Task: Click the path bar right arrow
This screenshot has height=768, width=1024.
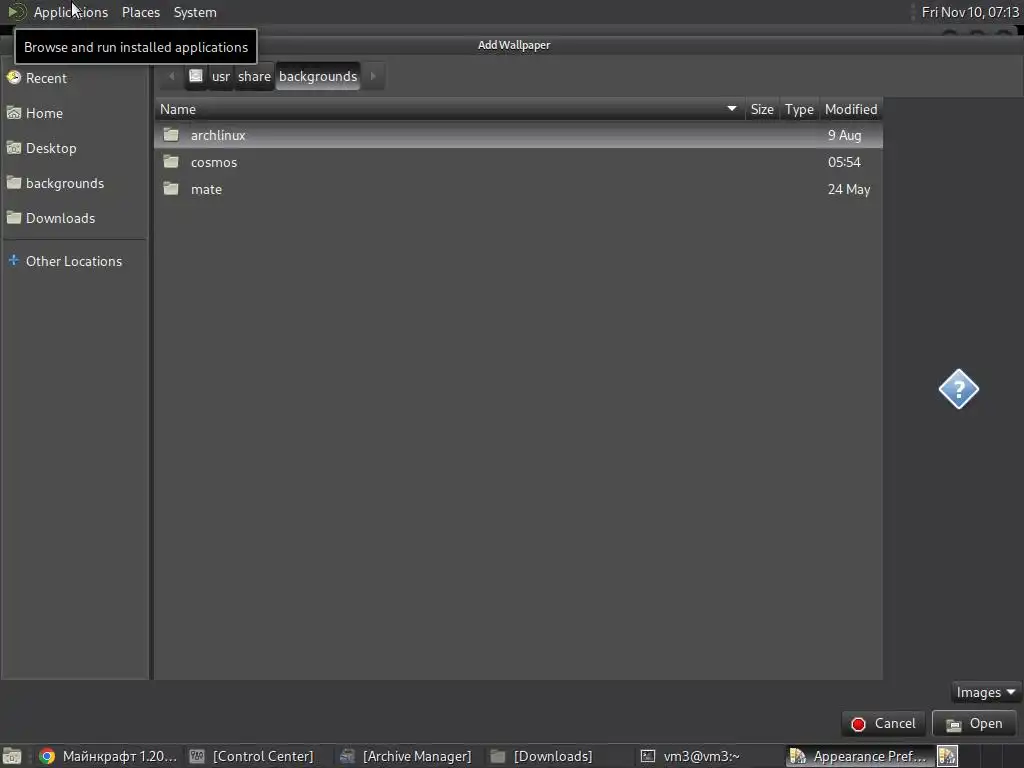Action: click(373, 76)
